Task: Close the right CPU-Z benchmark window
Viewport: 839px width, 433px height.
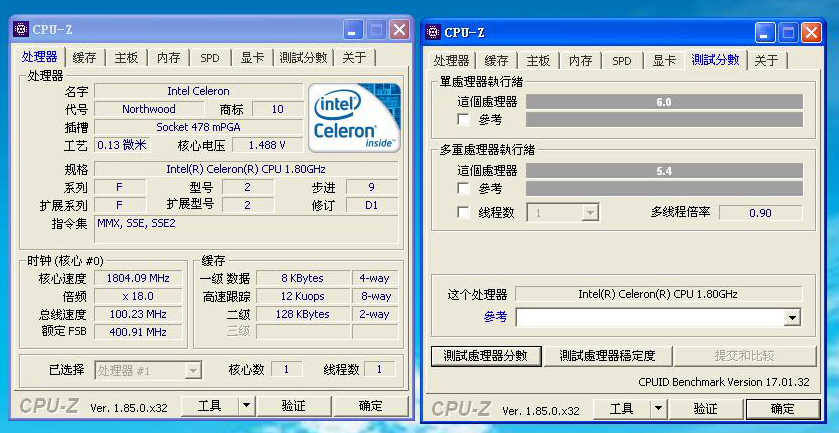Action: (x=811, y=33)
